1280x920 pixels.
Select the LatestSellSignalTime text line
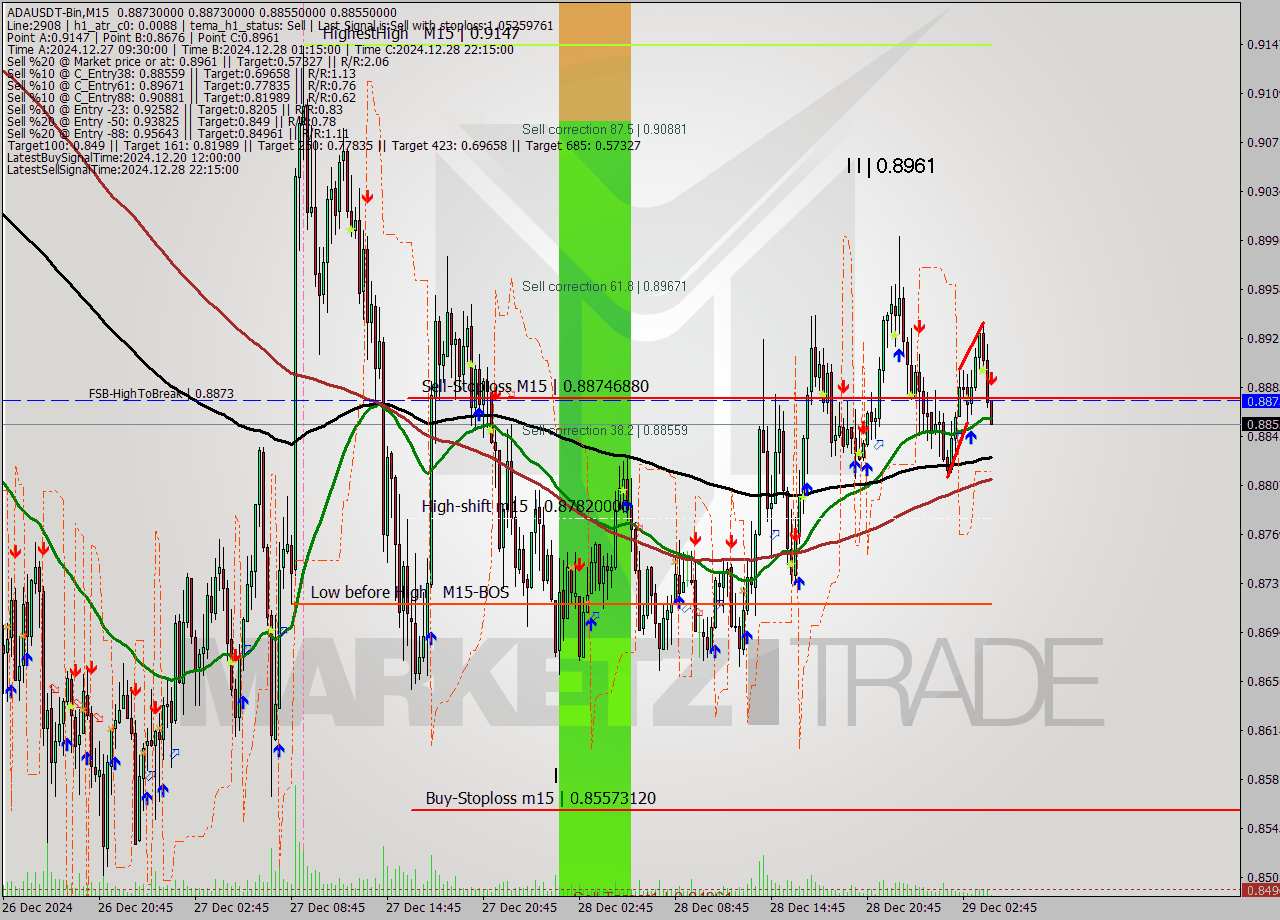[x=122, y=169]
